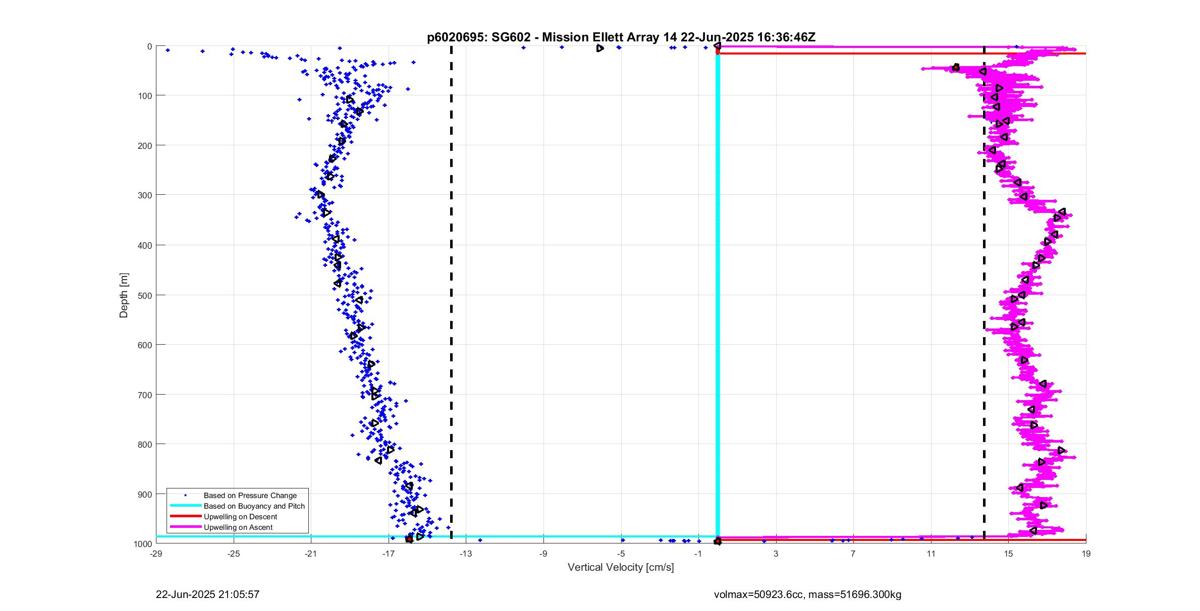Click the timestamp '22-Jun-2025 21:05:57'

click(208, 594)
